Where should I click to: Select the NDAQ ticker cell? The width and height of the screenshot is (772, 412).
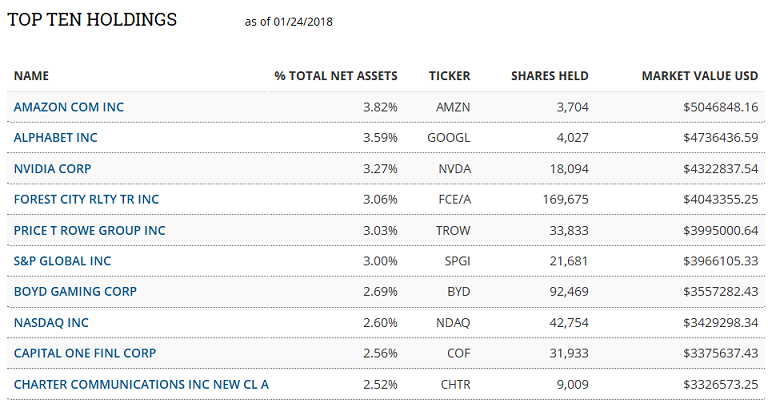[x=453, y=322]
